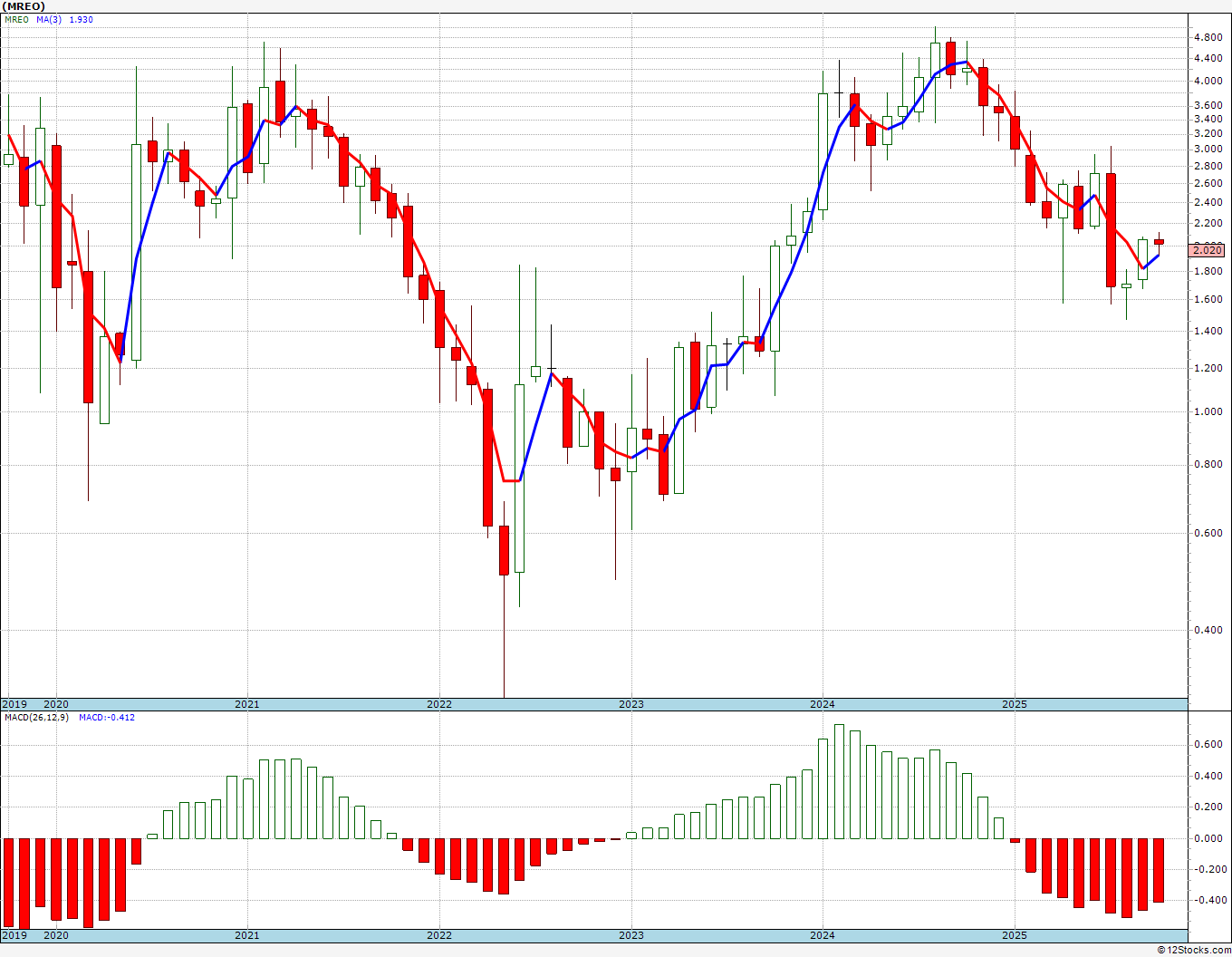Click 2022 on the price chart time axis
Image resolution: width=1232 pixels, height=957 pixels.
click(439, 704)
